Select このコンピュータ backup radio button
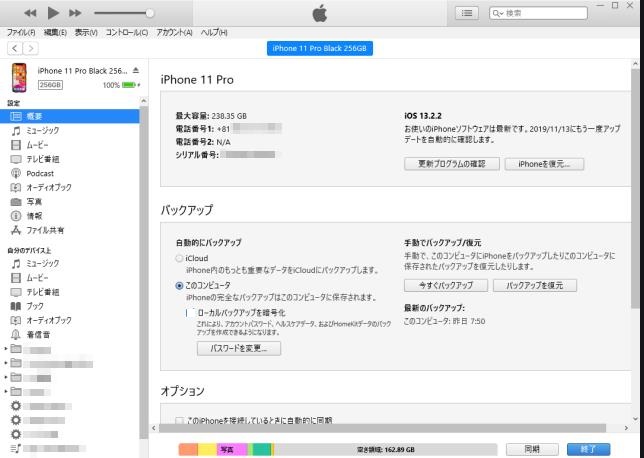The width and height of the screenshot is (644, 458). [x=179, y=285]
